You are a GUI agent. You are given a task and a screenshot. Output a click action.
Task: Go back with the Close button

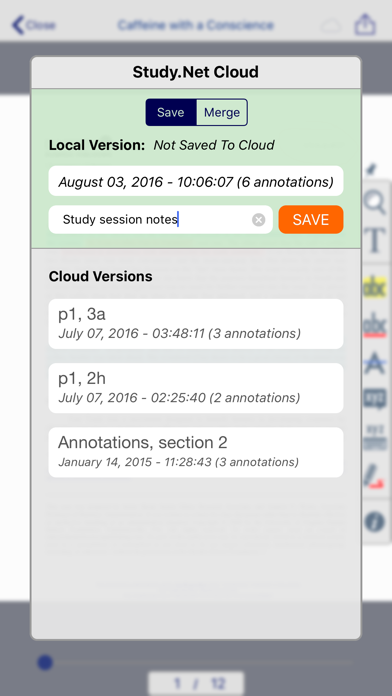coord(33,25)
